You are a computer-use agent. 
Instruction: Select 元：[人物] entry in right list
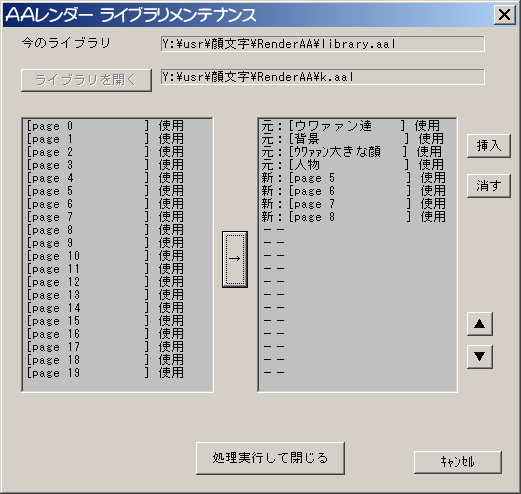tap(353, 165)
